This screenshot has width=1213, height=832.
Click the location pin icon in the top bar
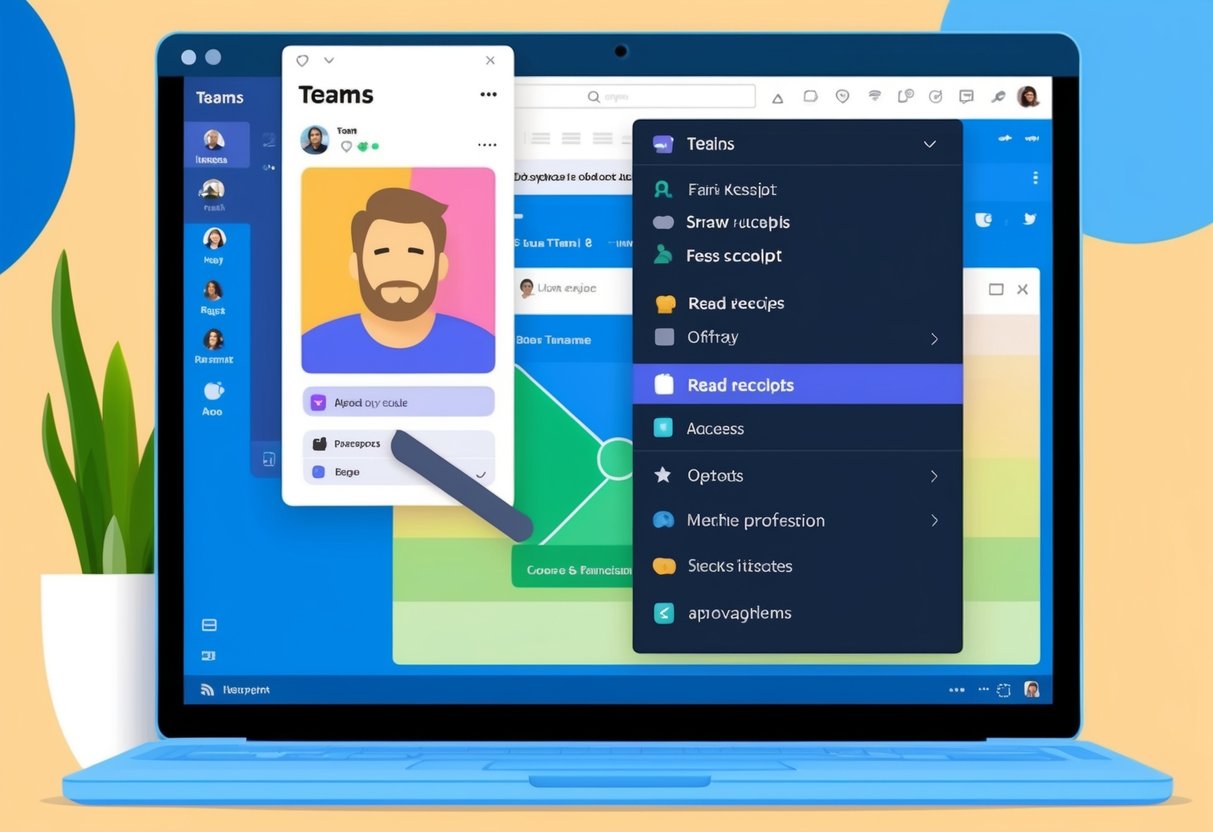tap(842, 96)
